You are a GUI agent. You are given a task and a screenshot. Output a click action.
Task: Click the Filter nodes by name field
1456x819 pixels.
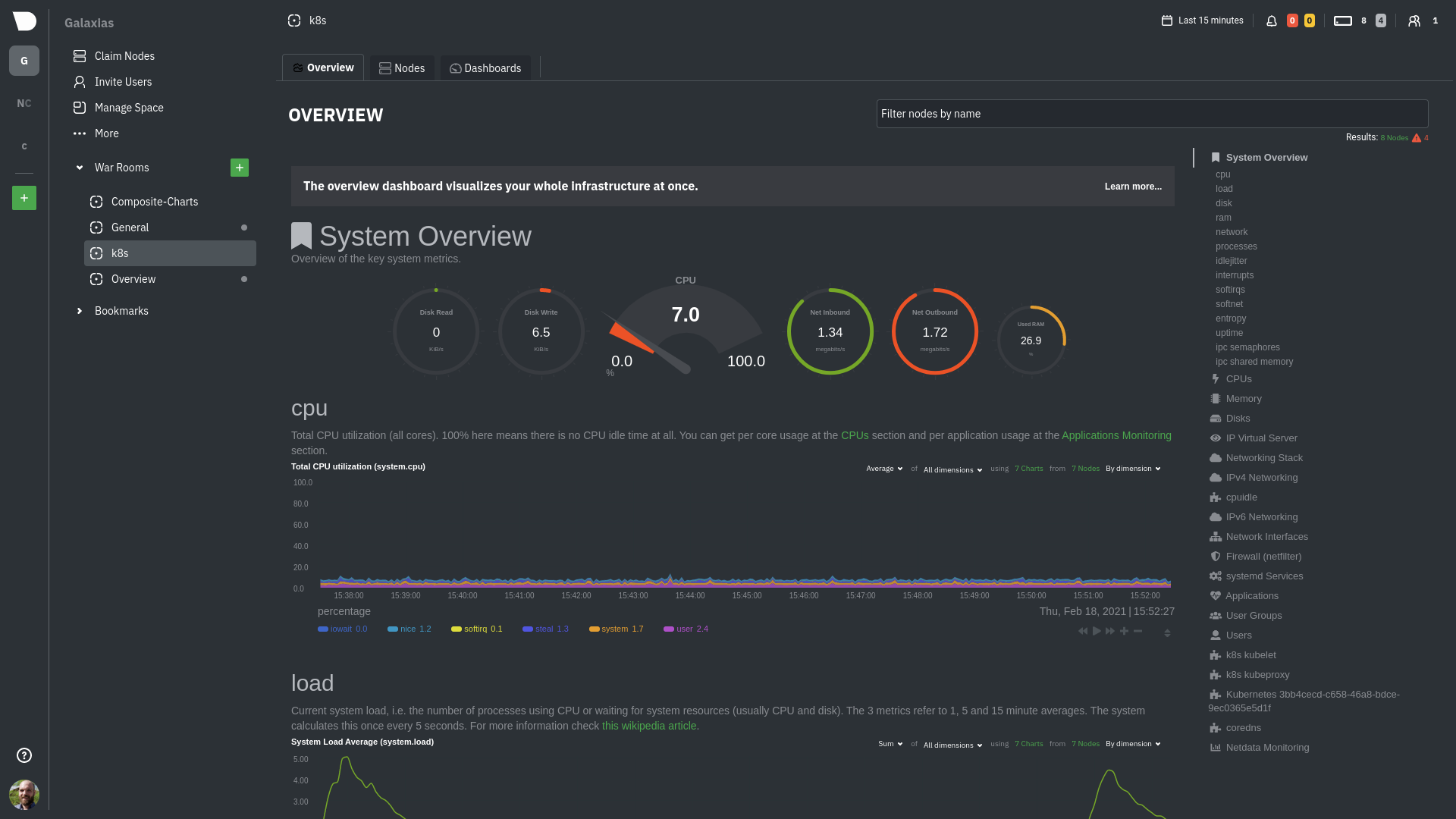click(x=1152, y=114)
